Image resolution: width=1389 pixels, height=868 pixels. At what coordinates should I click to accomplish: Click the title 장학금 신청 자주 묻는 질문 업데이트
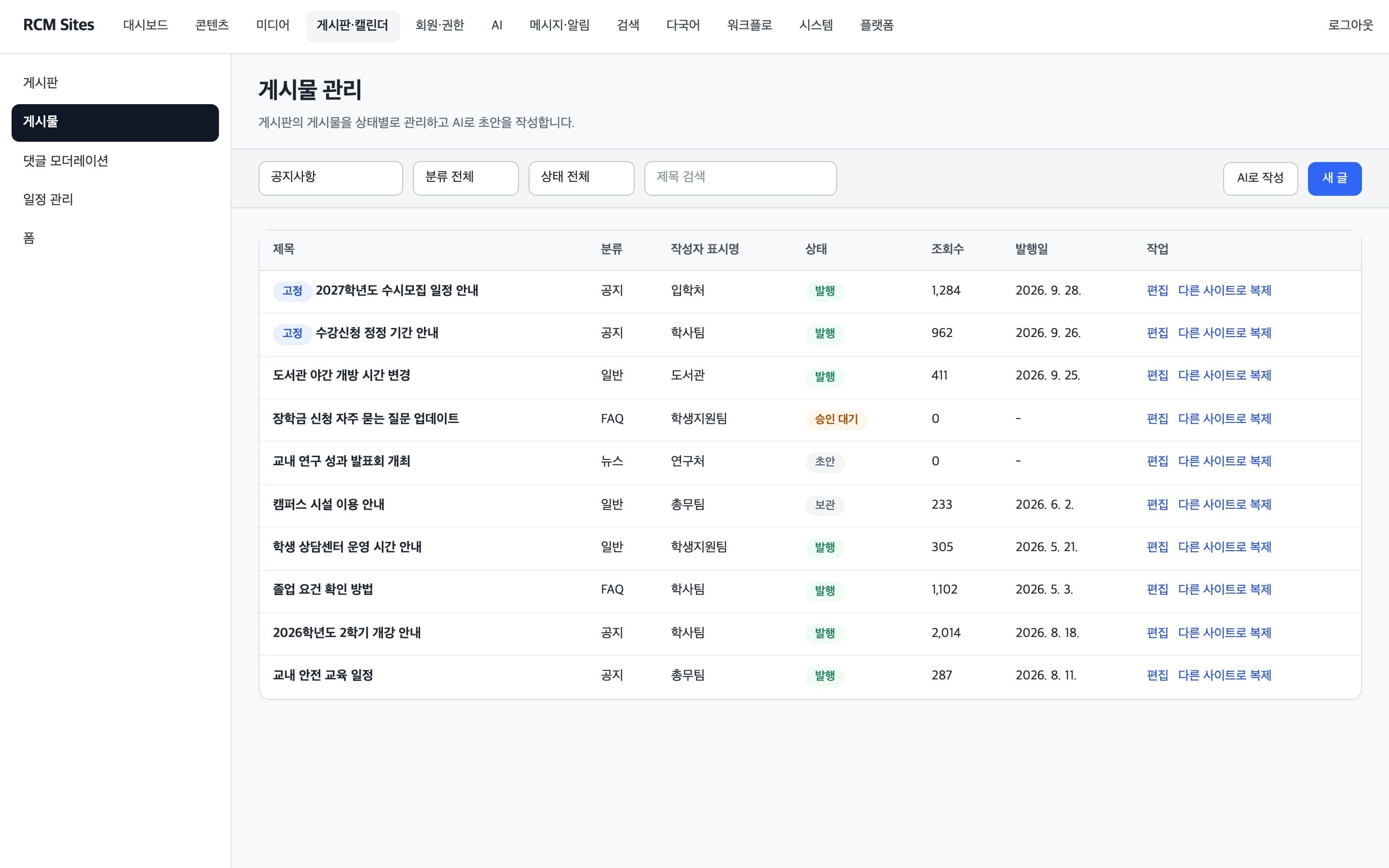click(366, 419)
